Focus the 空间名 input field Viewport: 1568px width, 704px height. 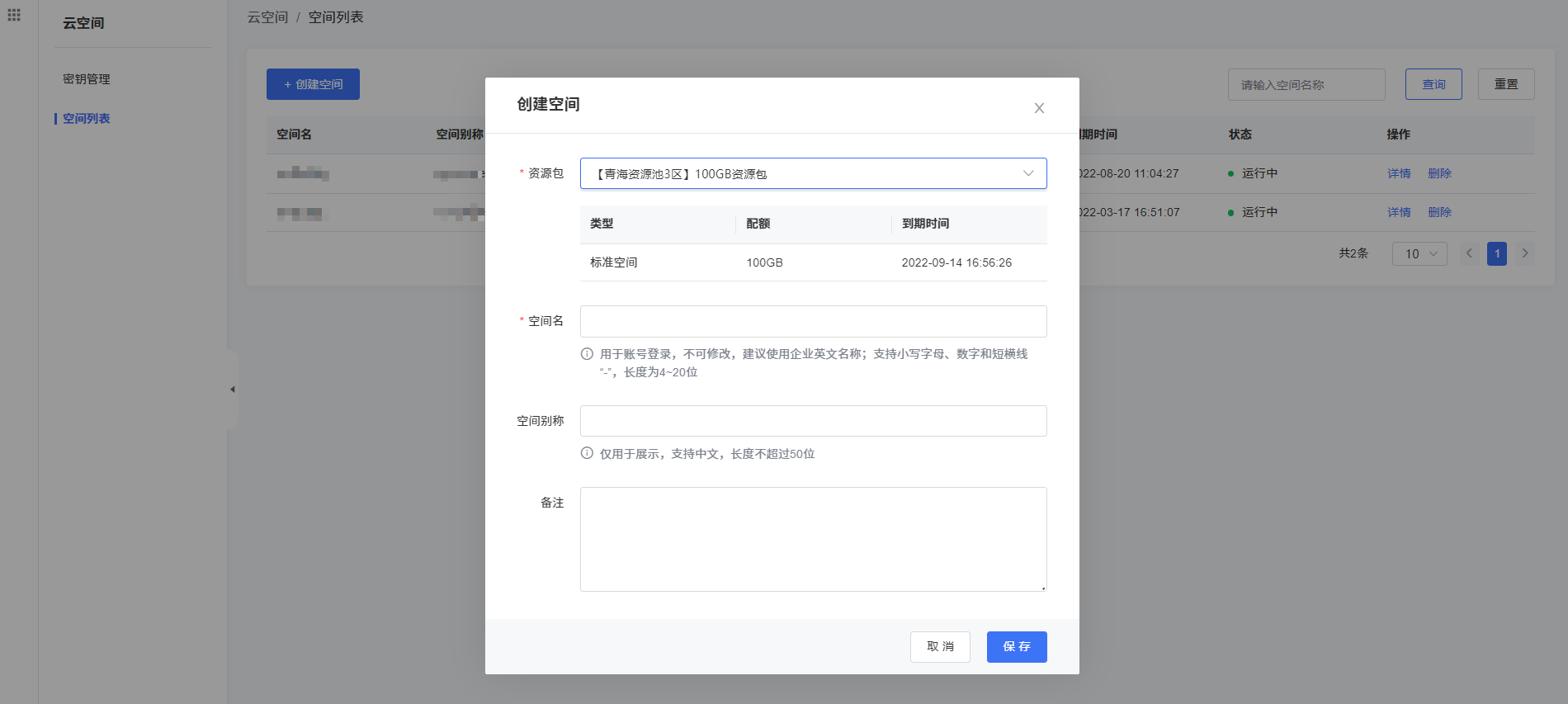[x=813, y=321]
